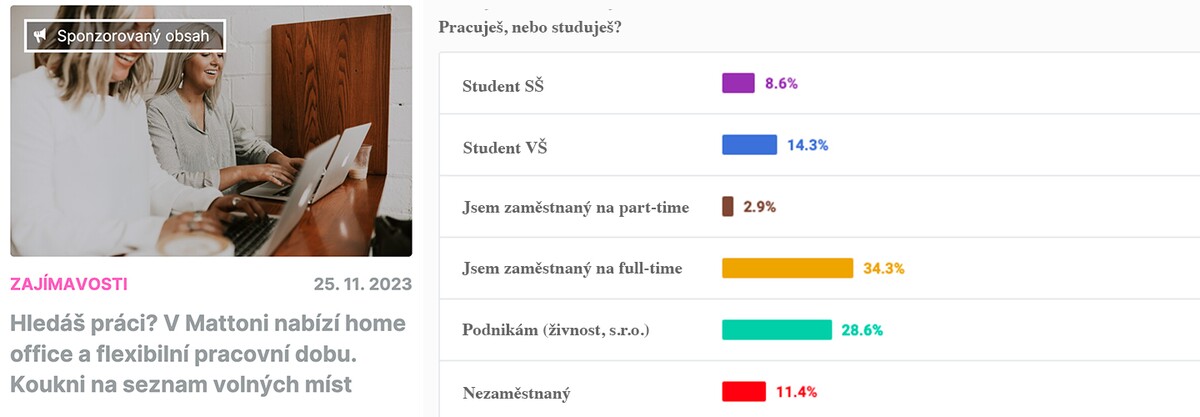The image size is (1200, 417).
Task: Click the teal Podnikám result bar
Action: 777,330
